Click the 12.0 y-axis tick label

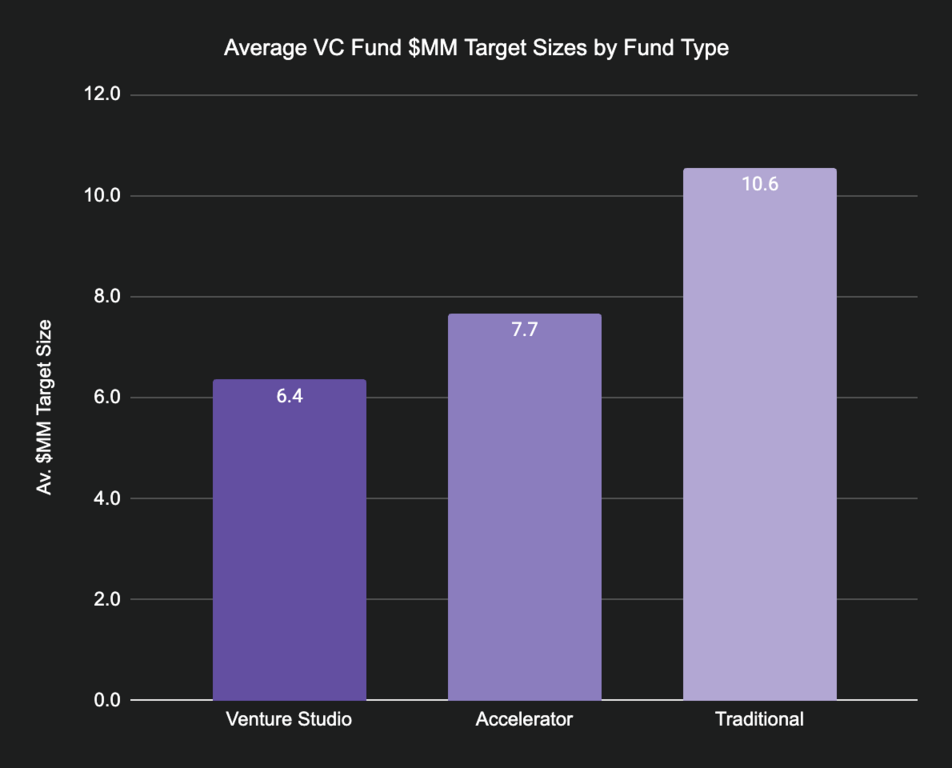point(100,95)
